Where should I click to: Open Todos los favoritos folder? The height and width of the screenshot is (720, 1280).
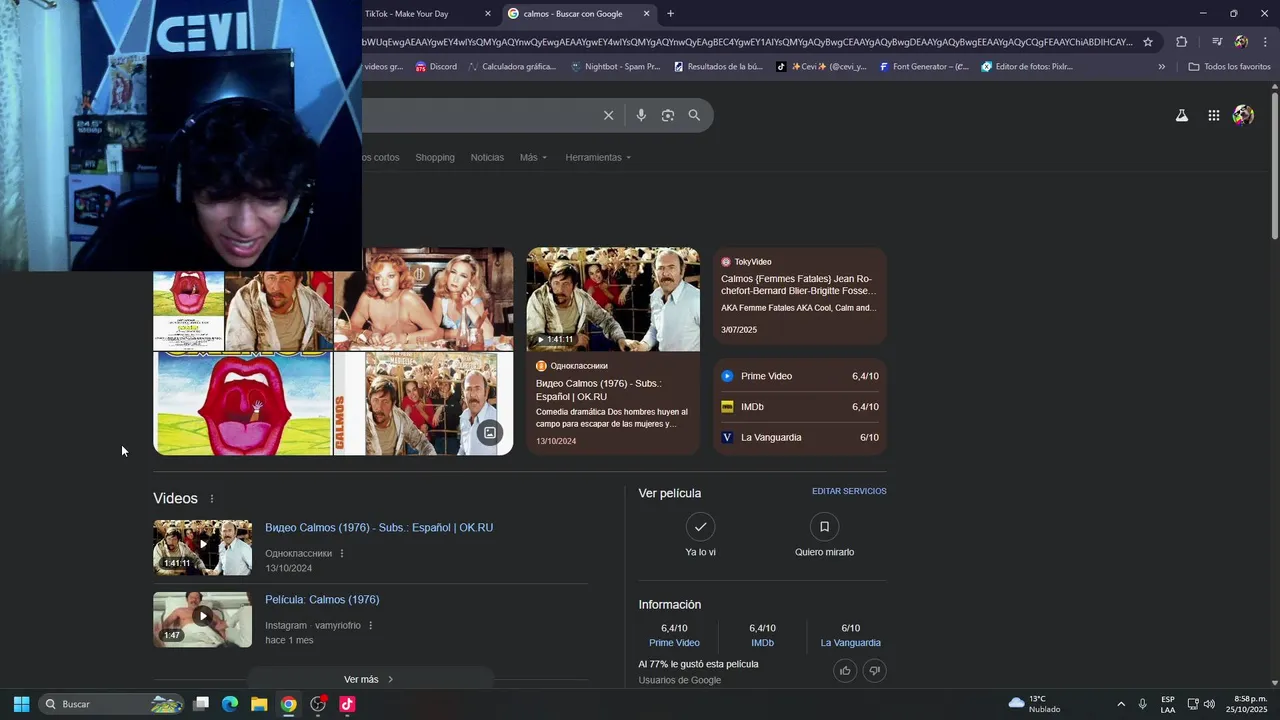coord(1229,67)
